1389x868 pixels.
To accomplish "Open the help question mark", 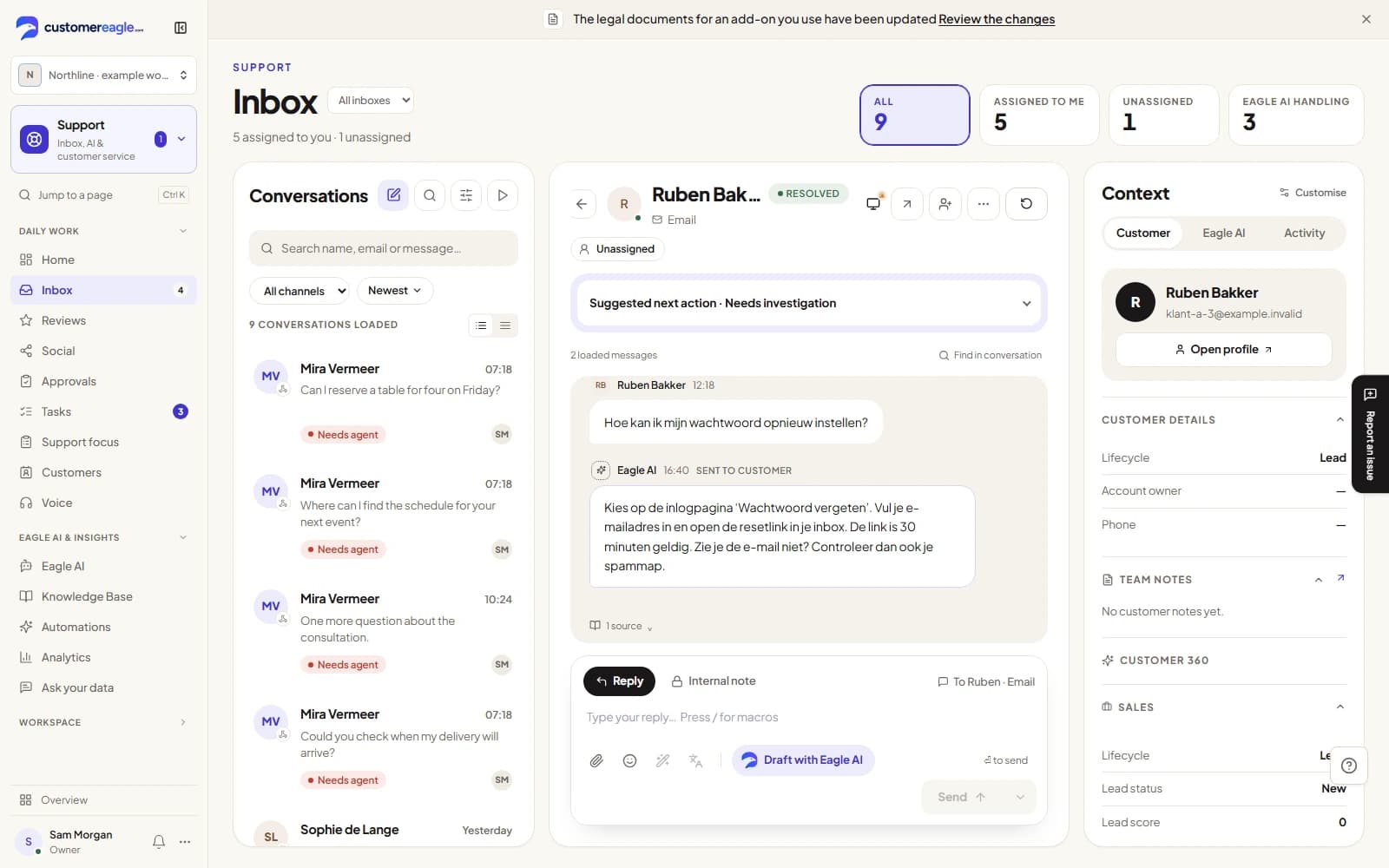I will (1349, 766).
